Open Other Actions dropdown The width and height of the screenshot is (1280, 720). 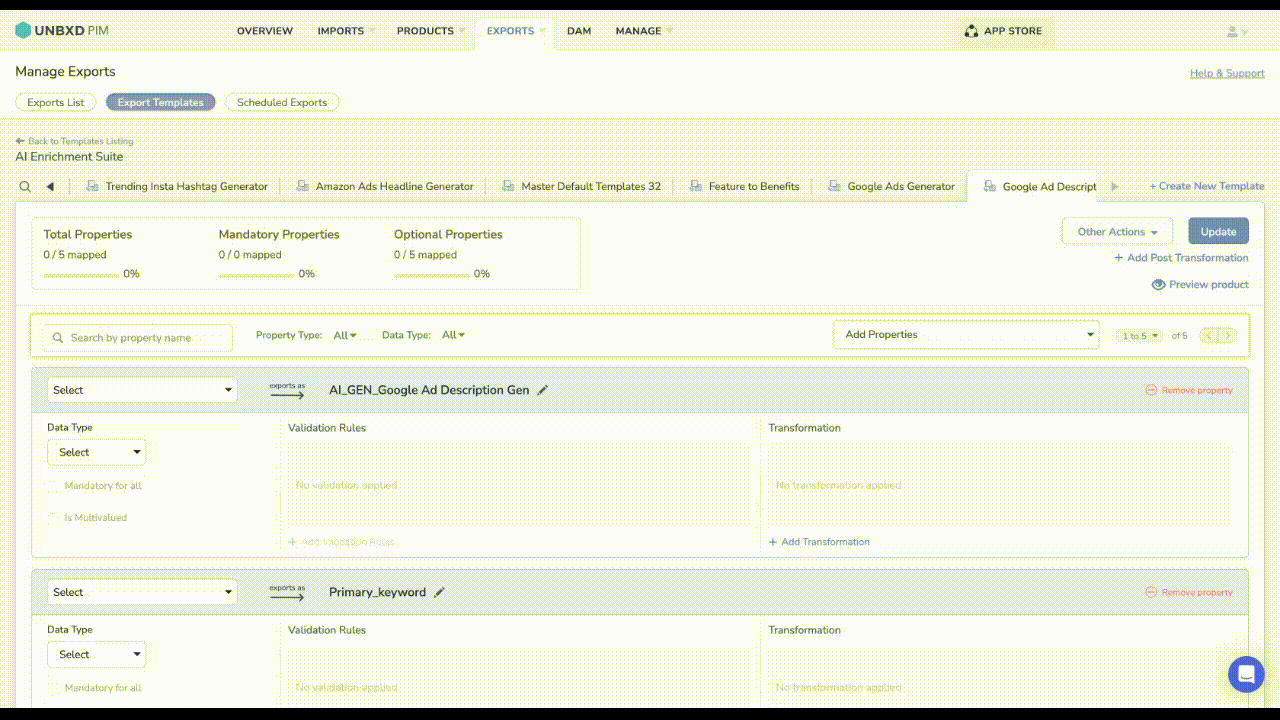pyautogui.click(x=1117, y=232)
